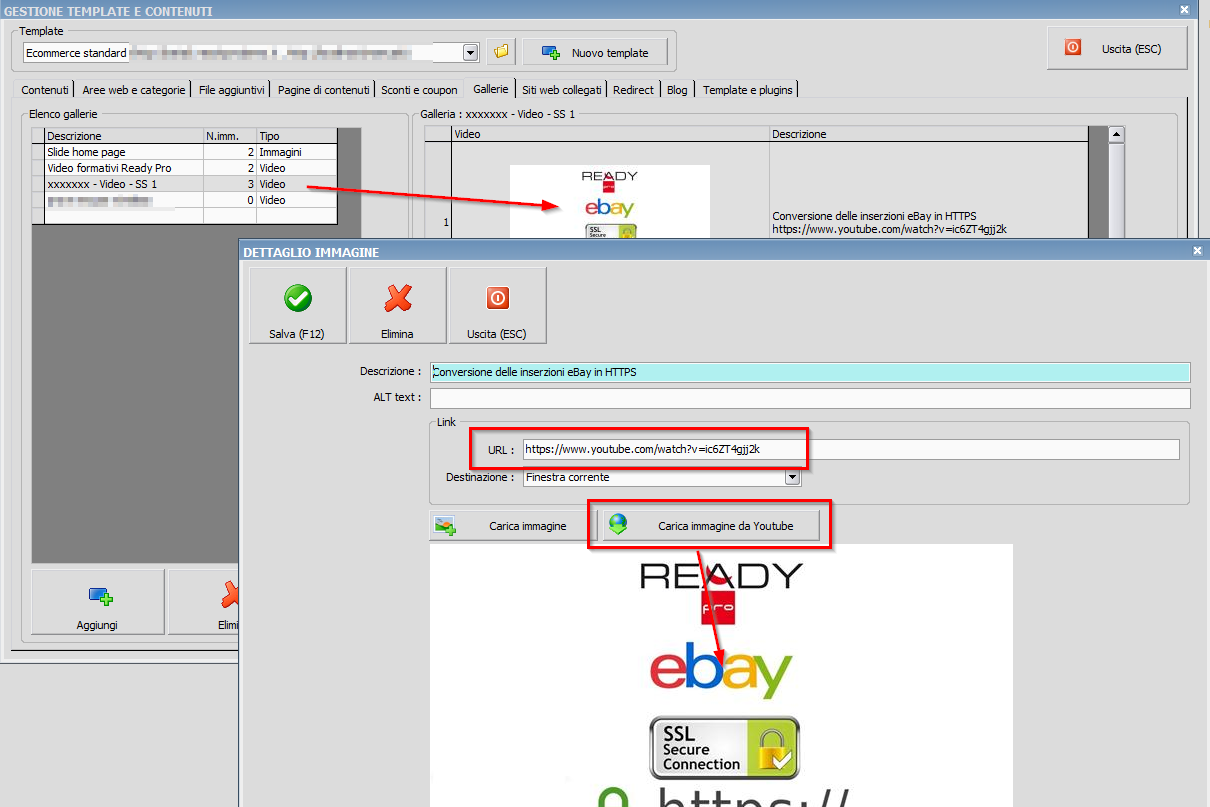Open Template e plugins tab

click(x=747, y=90)
